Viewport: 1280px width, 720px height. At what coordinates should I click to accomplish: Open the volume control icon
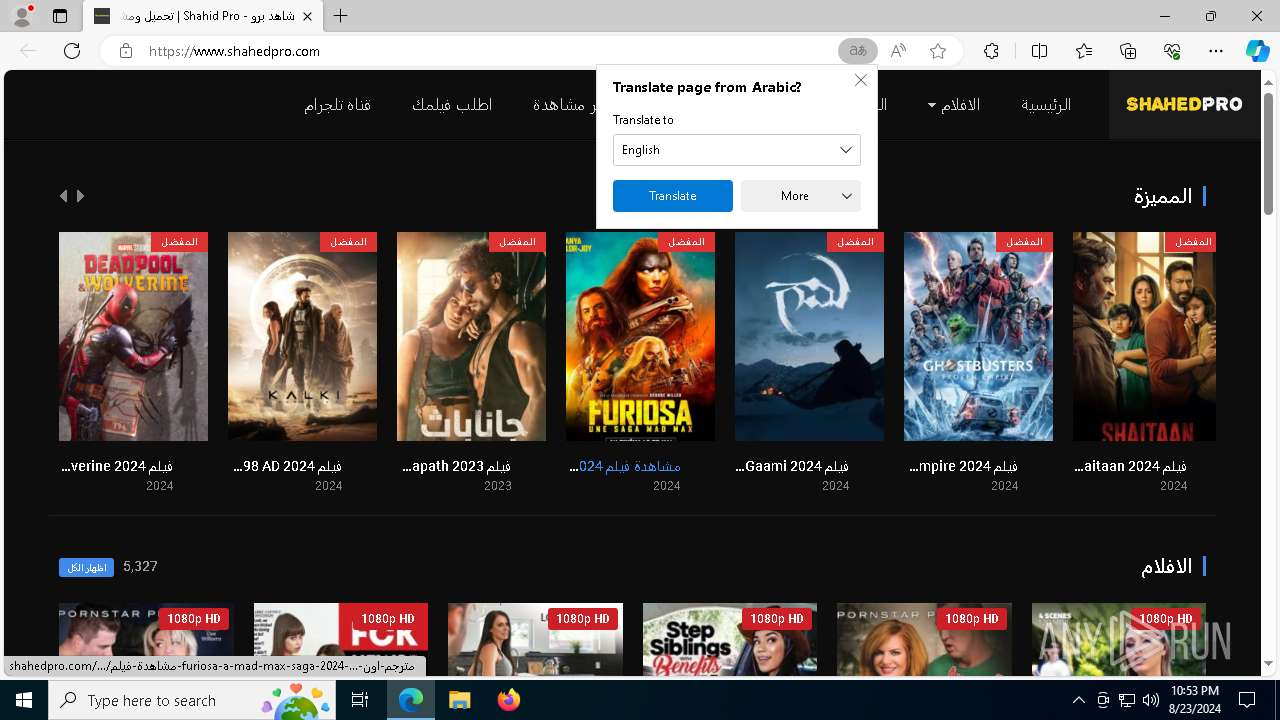click(x=1150, y=700)
